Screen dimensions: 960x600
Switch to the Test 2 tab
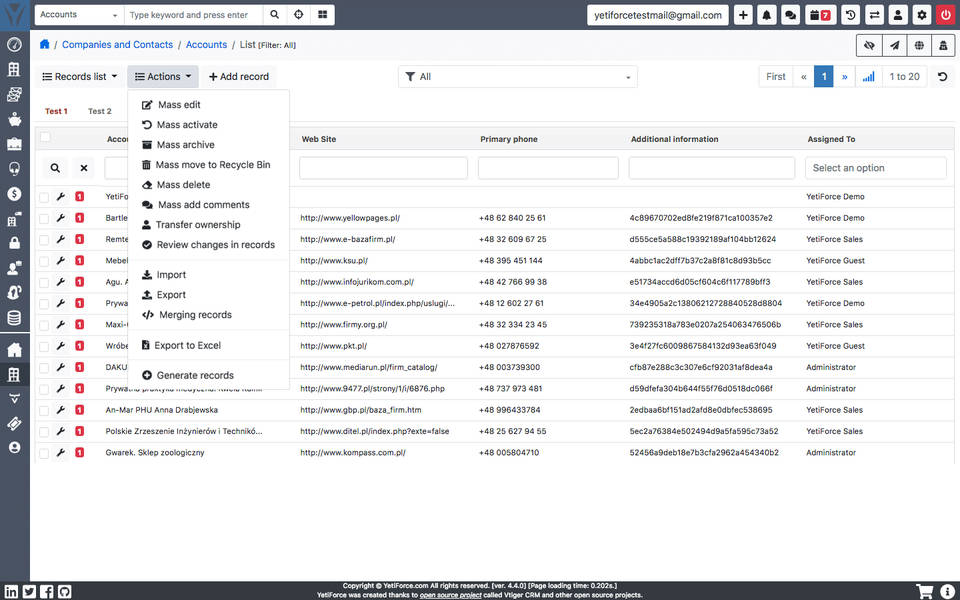tap(100, 111)
